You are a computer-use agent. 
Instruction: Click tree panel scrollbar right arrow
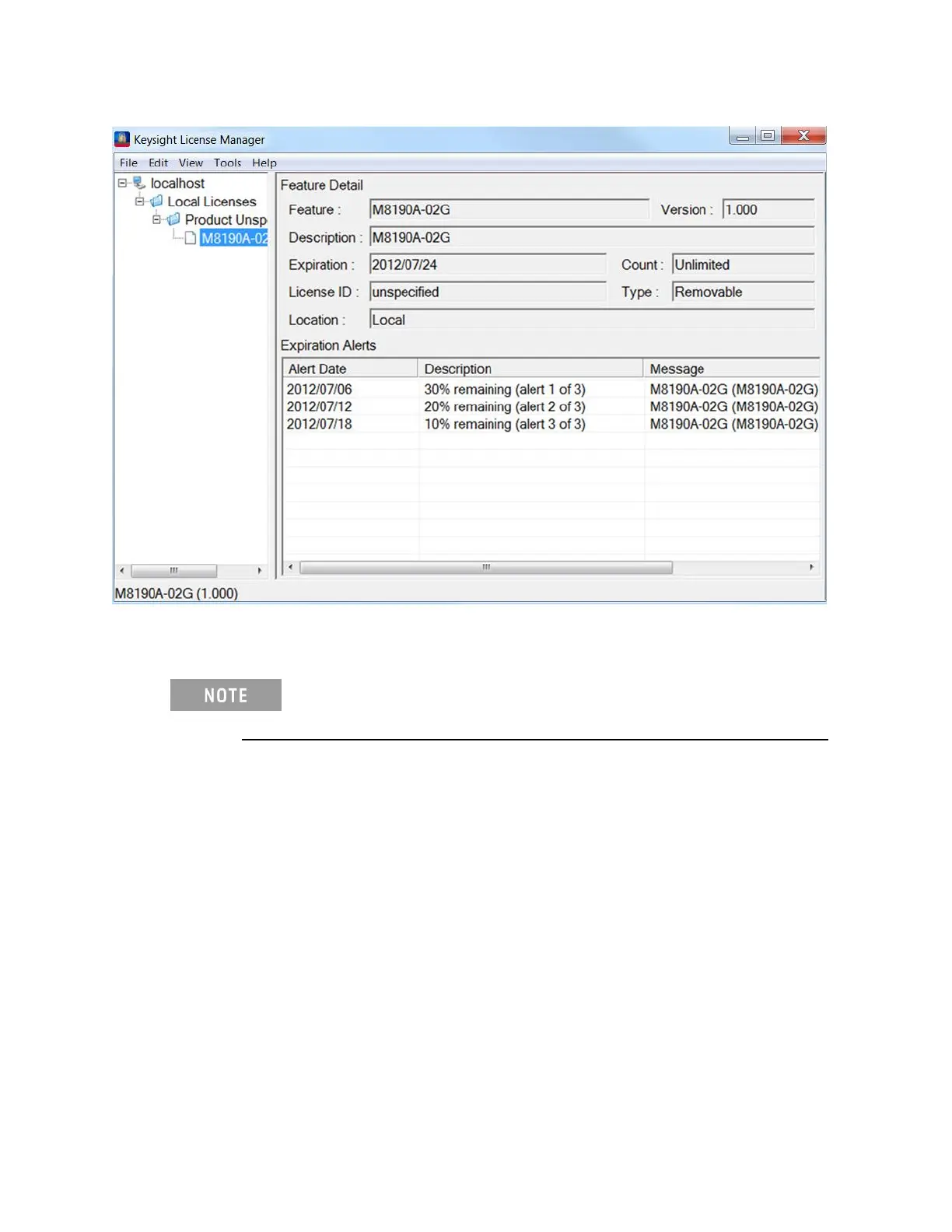260,570
